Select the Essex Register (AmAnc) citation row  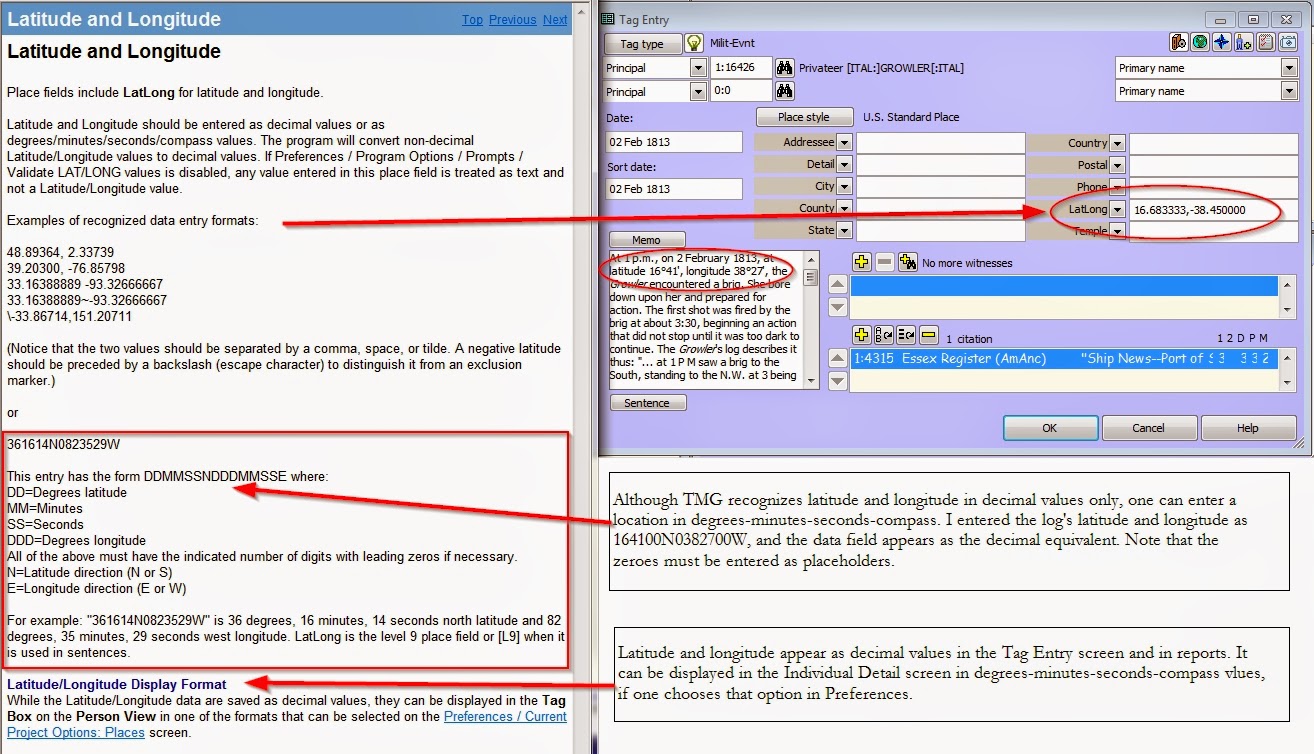[1064, 358]
